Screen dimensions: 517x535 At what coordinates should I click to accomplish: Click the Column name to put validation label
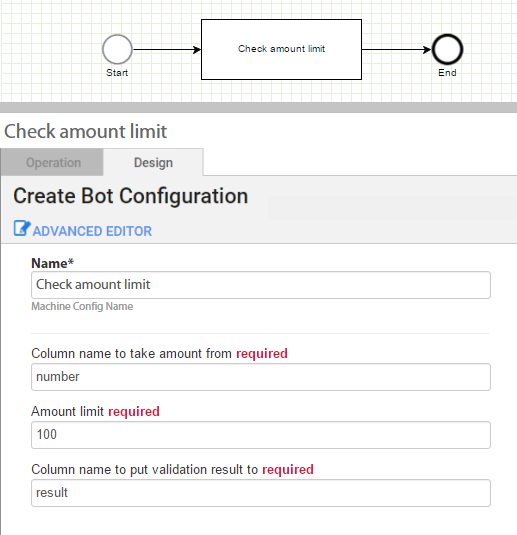[172, 469]
